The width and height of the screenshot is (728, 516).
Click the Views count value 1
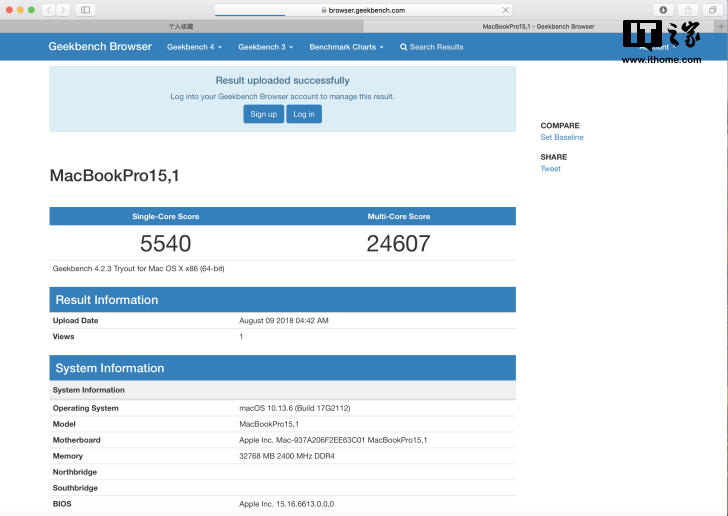click(x=241, y=336)
